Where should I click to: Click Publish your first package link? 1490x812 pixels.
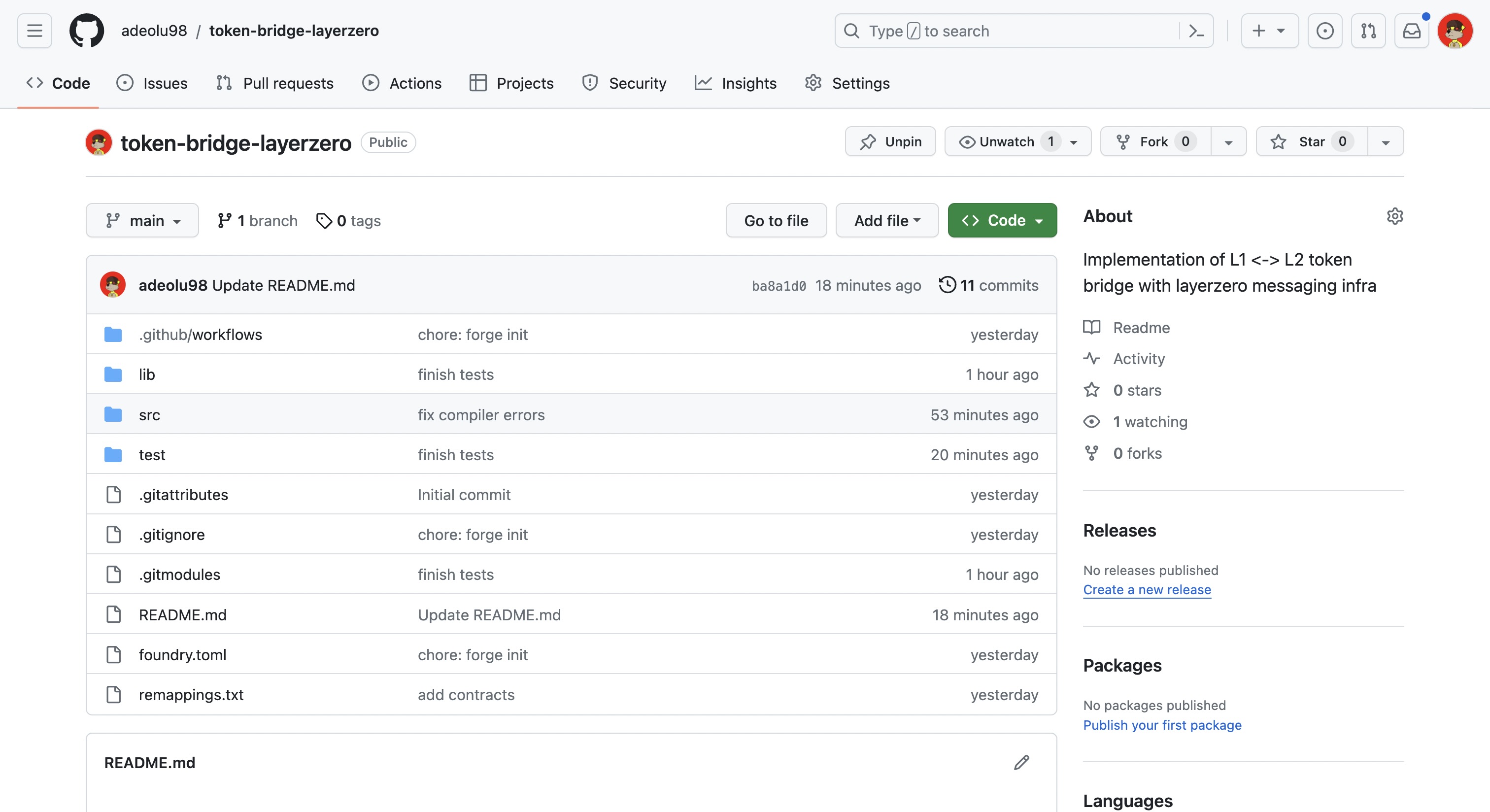click(x=1162, y=725)
